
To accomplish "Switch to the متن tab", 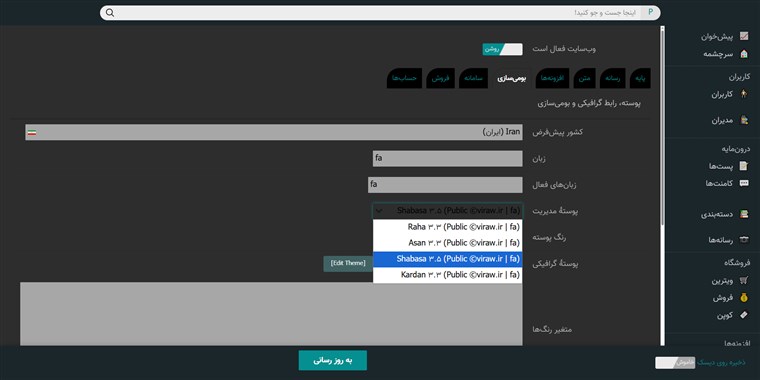I will 585,79.
